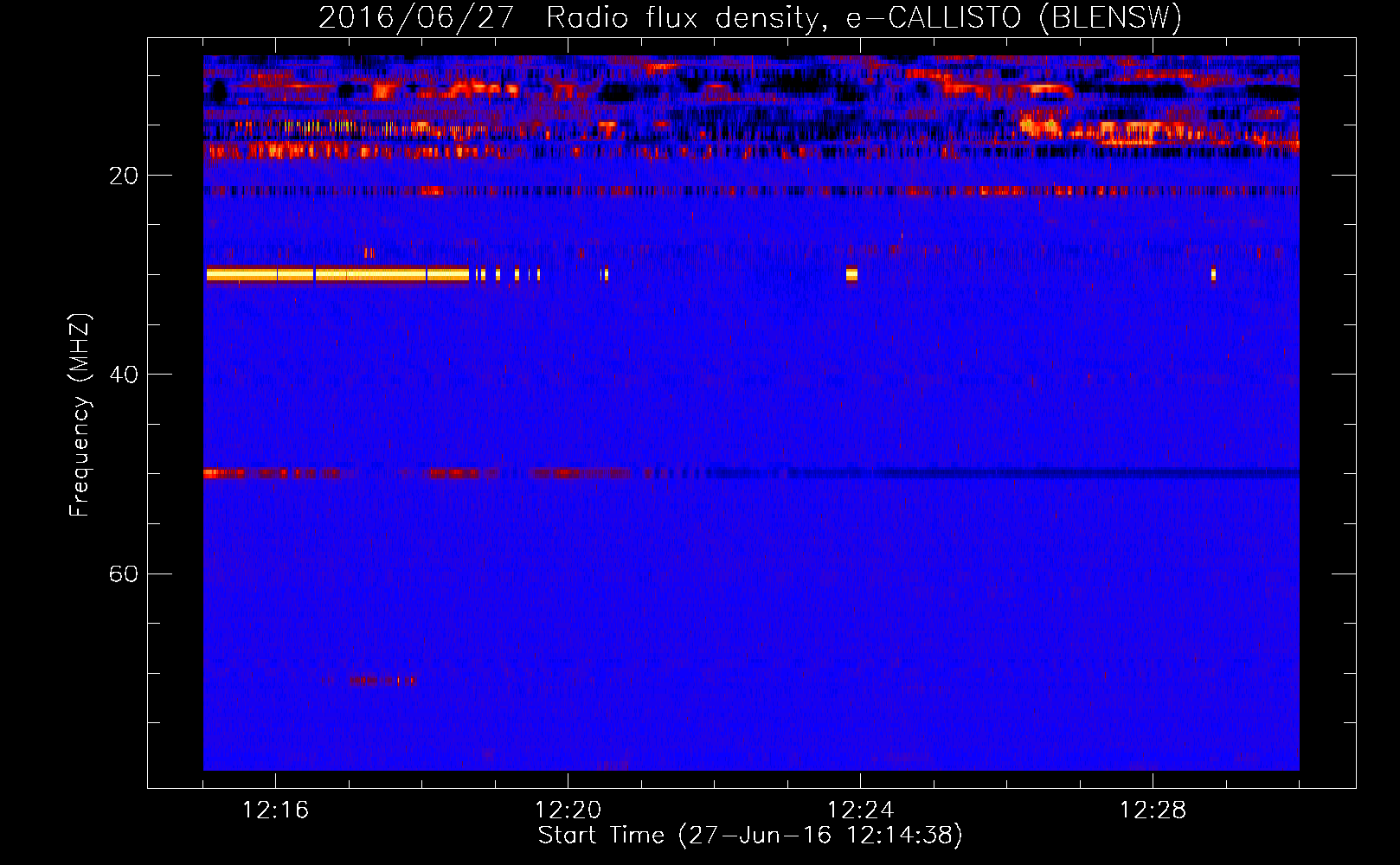Click the 20 MHz frequency tick label

(x=124, y=176)
